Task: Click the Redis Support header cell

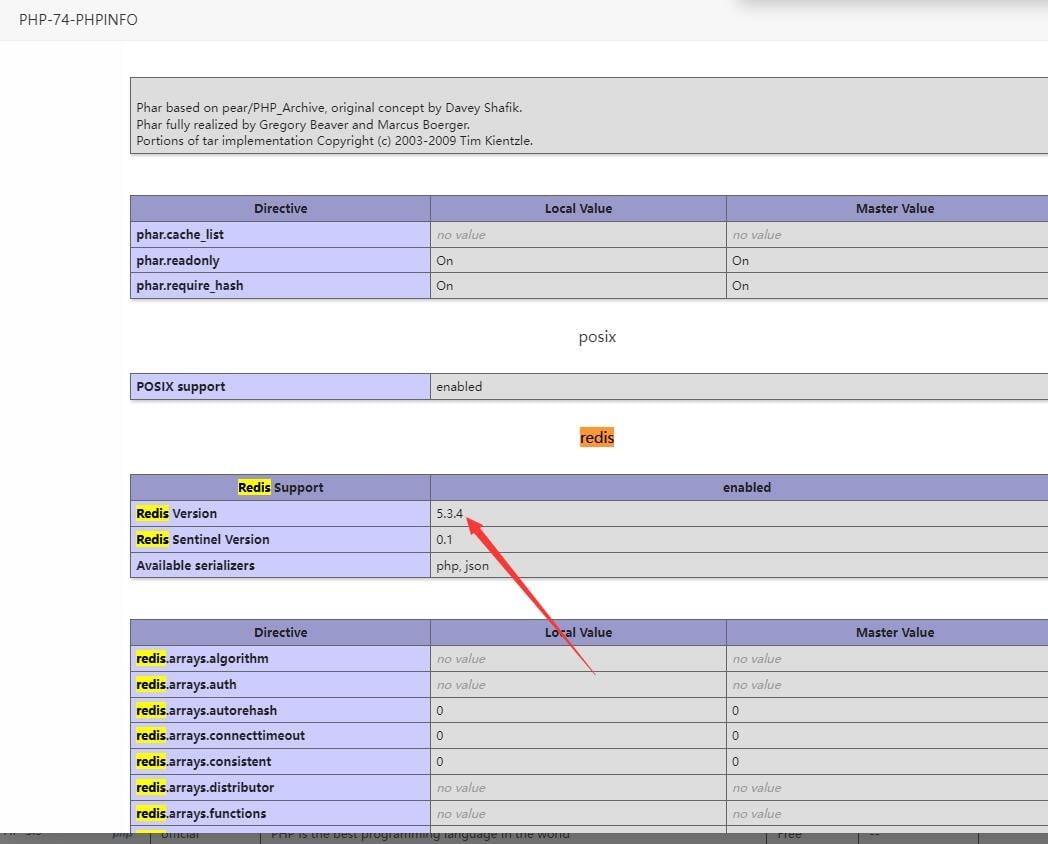Action: pyautogui.click(x=280, y=487)
